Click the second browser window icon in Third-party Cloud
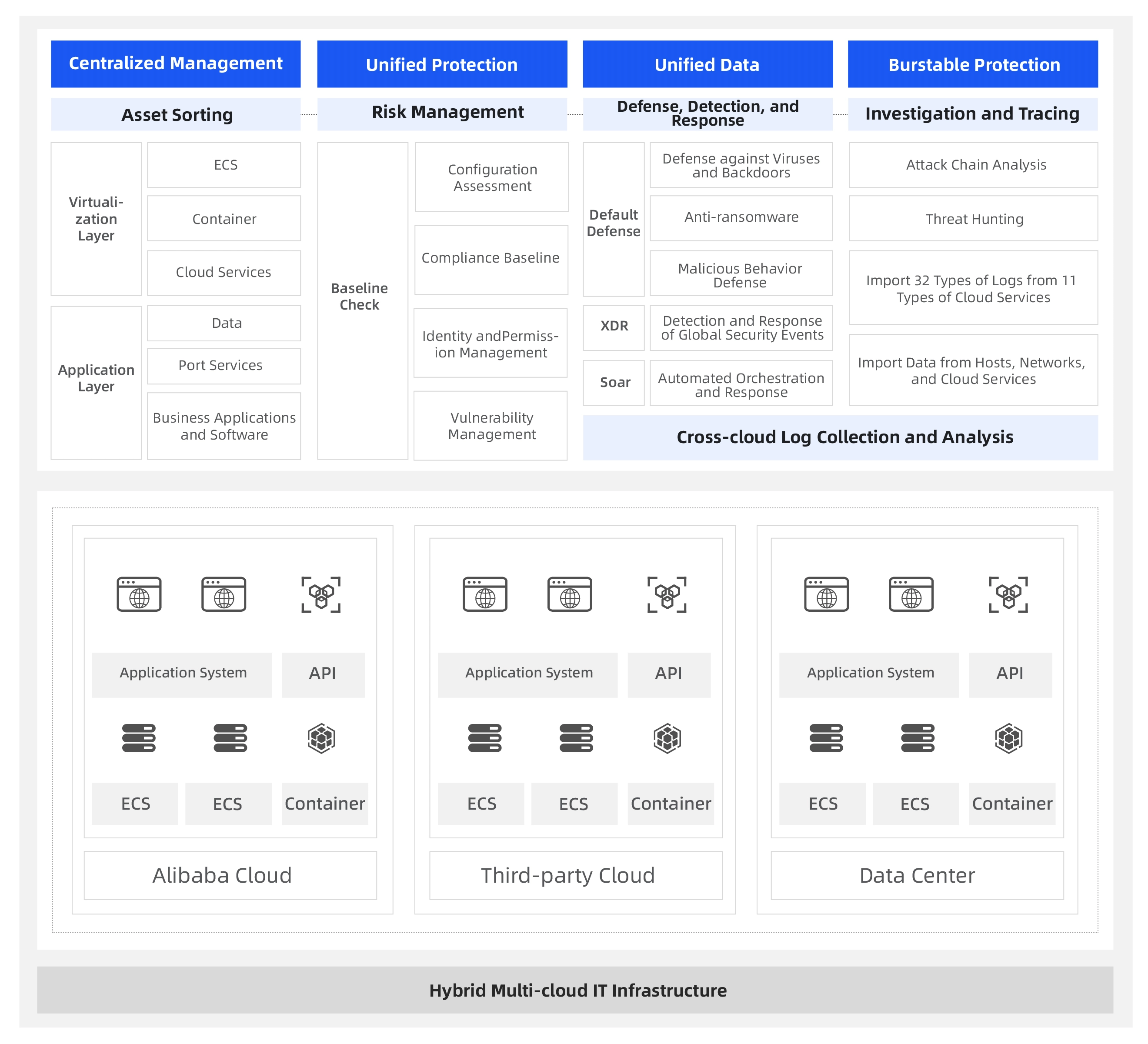Image resolution: width=1148 pixels, height=1044 pixels. (570, 594)
